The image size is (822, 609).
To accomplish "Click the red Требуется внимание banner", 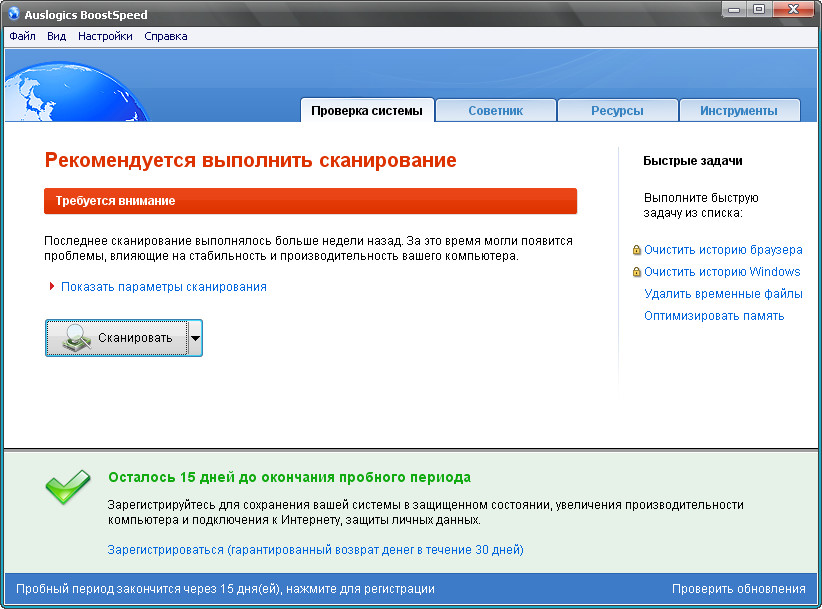I will click(310, 201).
